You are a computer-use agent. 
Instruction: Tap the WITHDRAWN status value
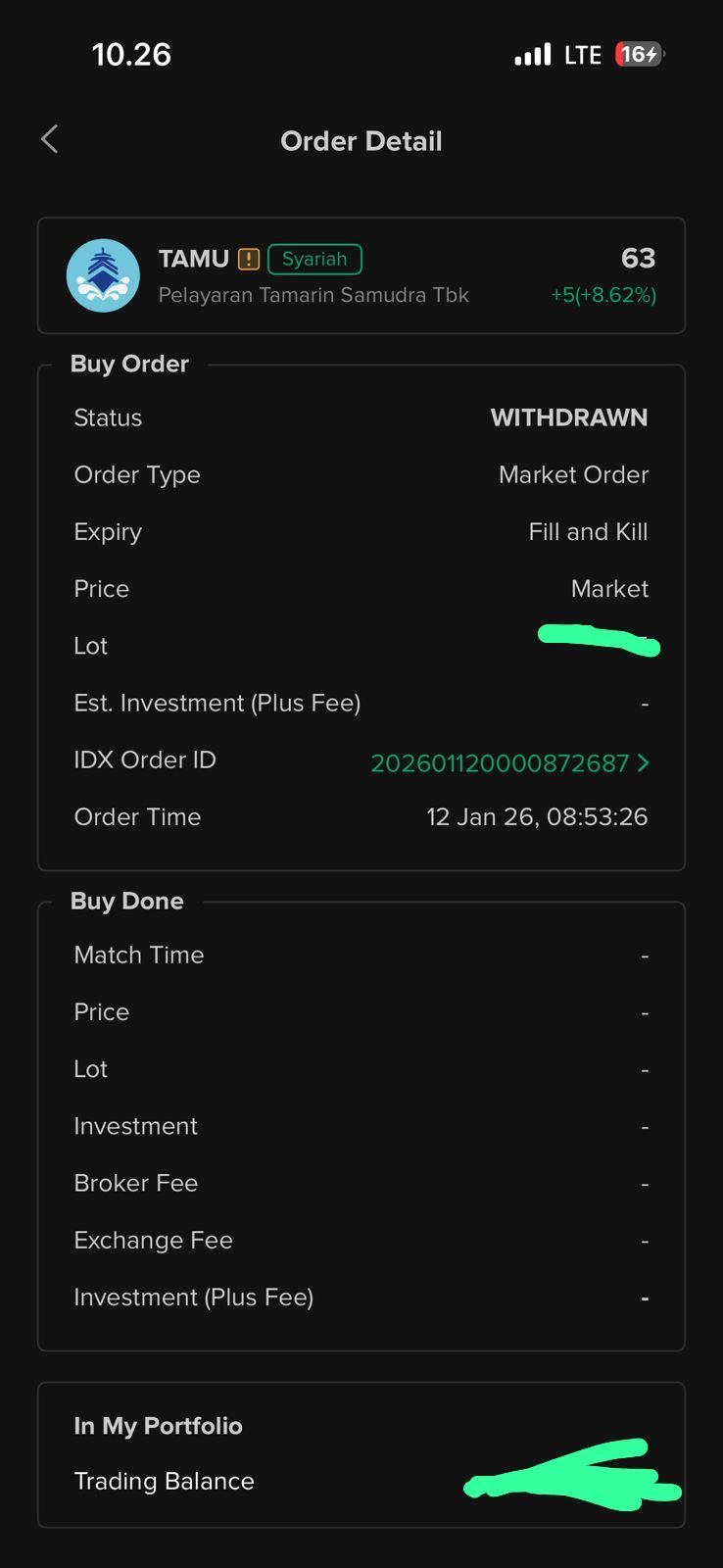(568, 417)
